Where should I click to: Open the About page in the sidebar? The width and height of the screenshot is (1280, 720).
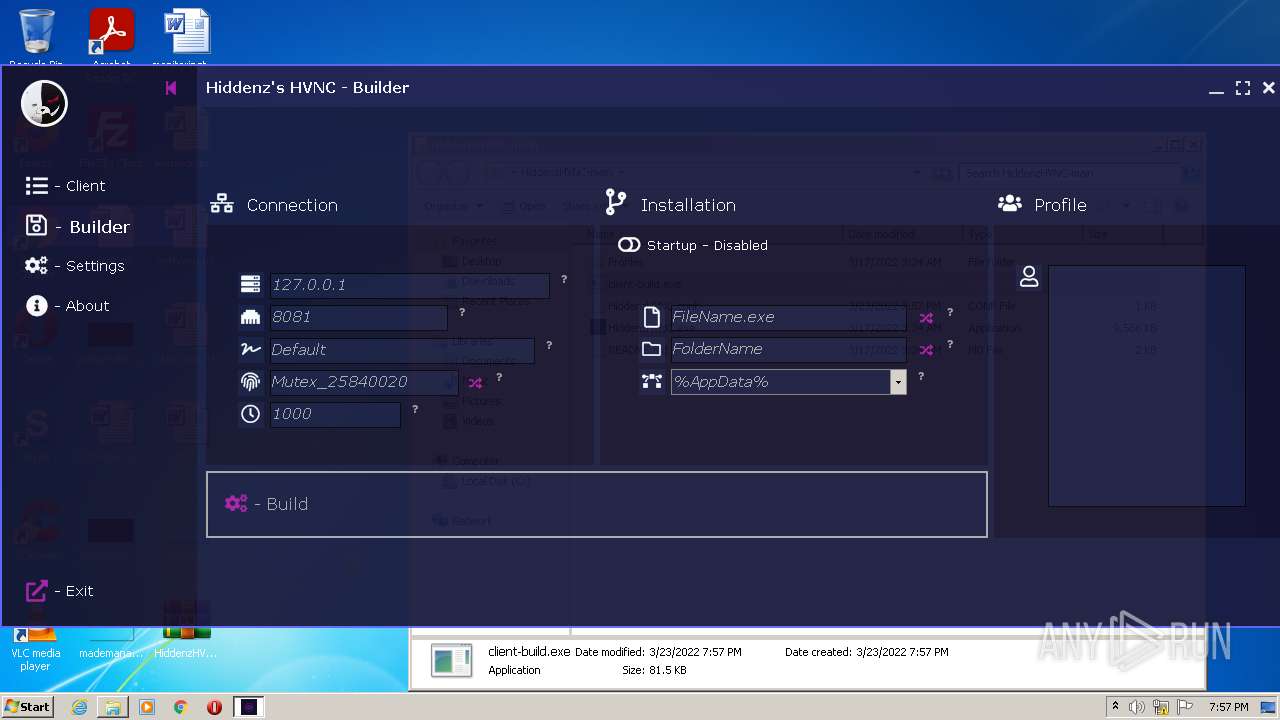click(x=67, y=306)
